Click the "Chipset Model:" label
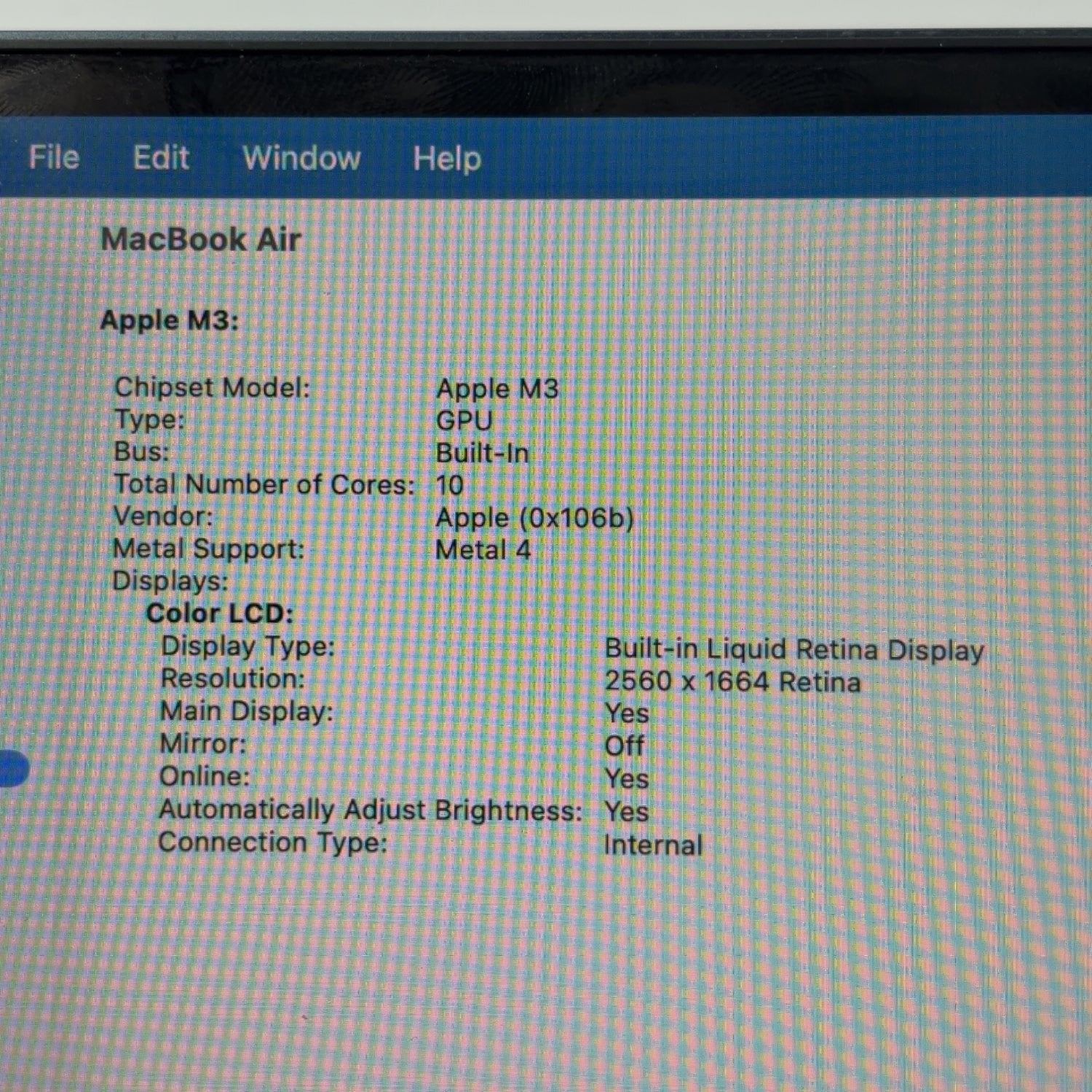Viewport: 1092px width, 1092px height. click(x=212, y=387)
